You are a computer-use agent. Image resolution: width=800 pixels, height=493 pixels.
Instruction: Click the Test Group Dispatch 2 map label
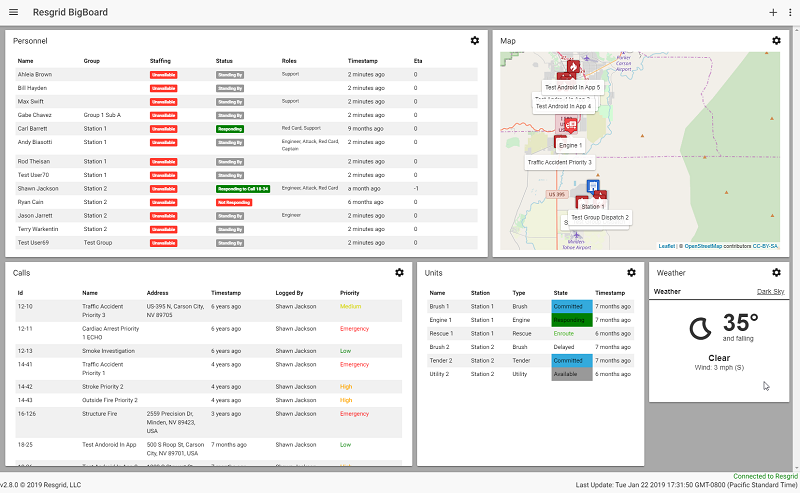point(600,217)
